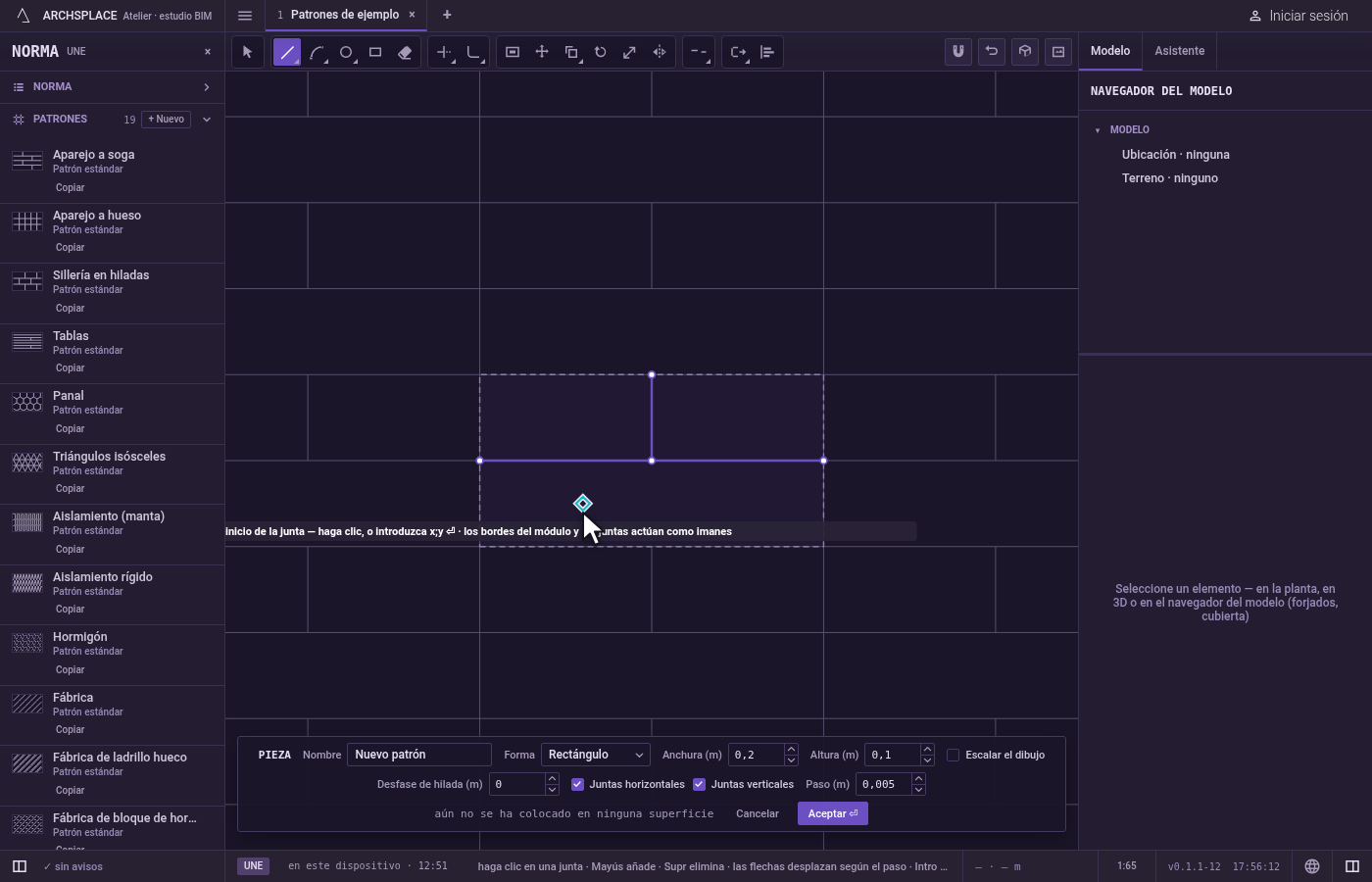Decrease Altura value with stepper down
Viewport: 1372px width, 882px height.
coord(927,759)
